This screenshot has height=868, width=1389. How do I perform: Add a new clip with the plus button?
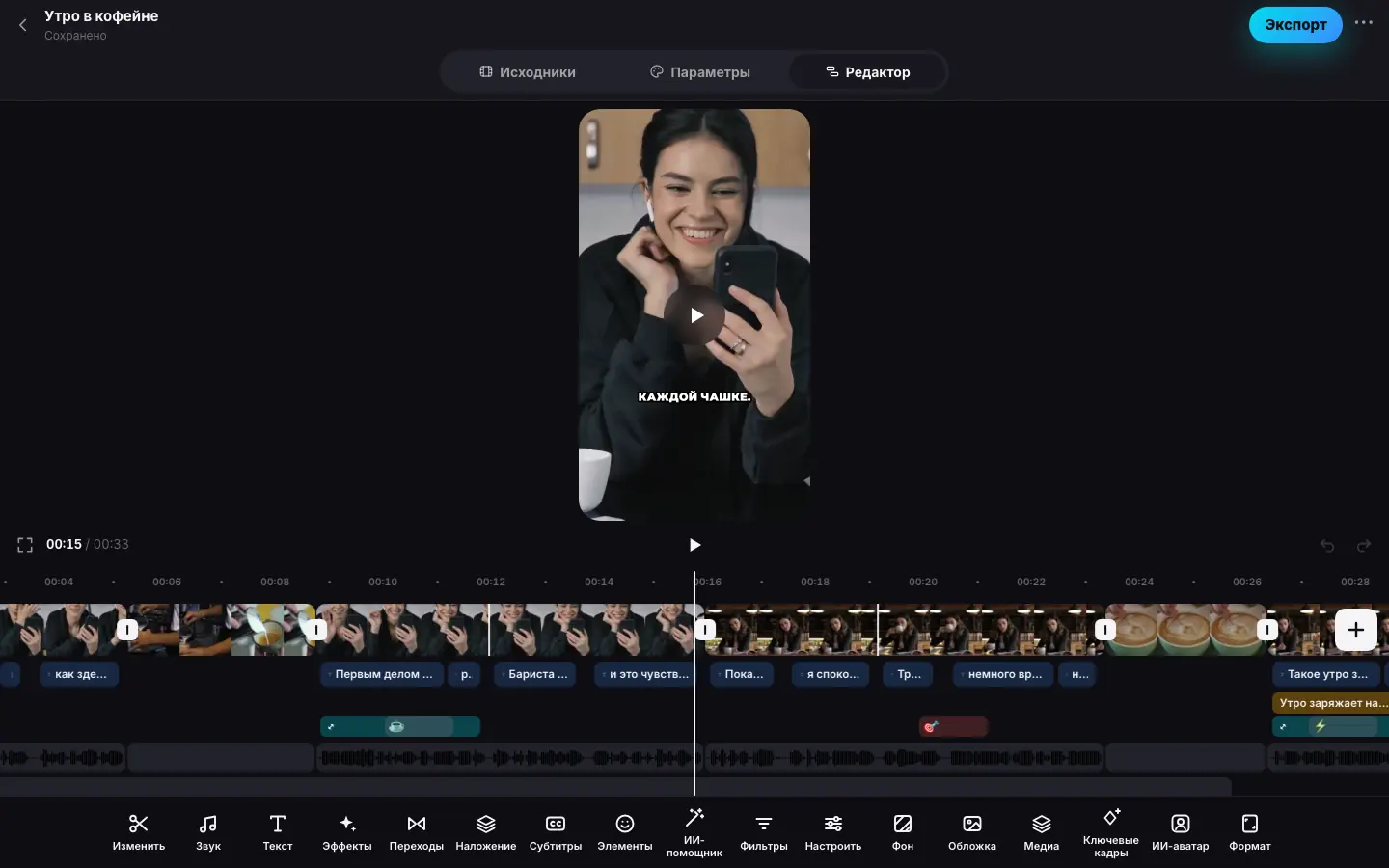click(1356, 630)
